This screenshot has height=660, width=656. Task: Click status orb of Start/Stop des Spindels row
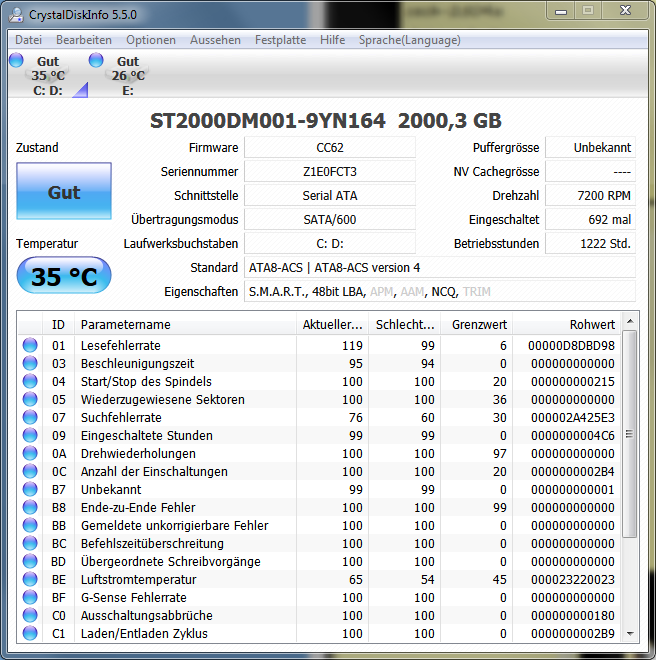click(x=30, y=381)
